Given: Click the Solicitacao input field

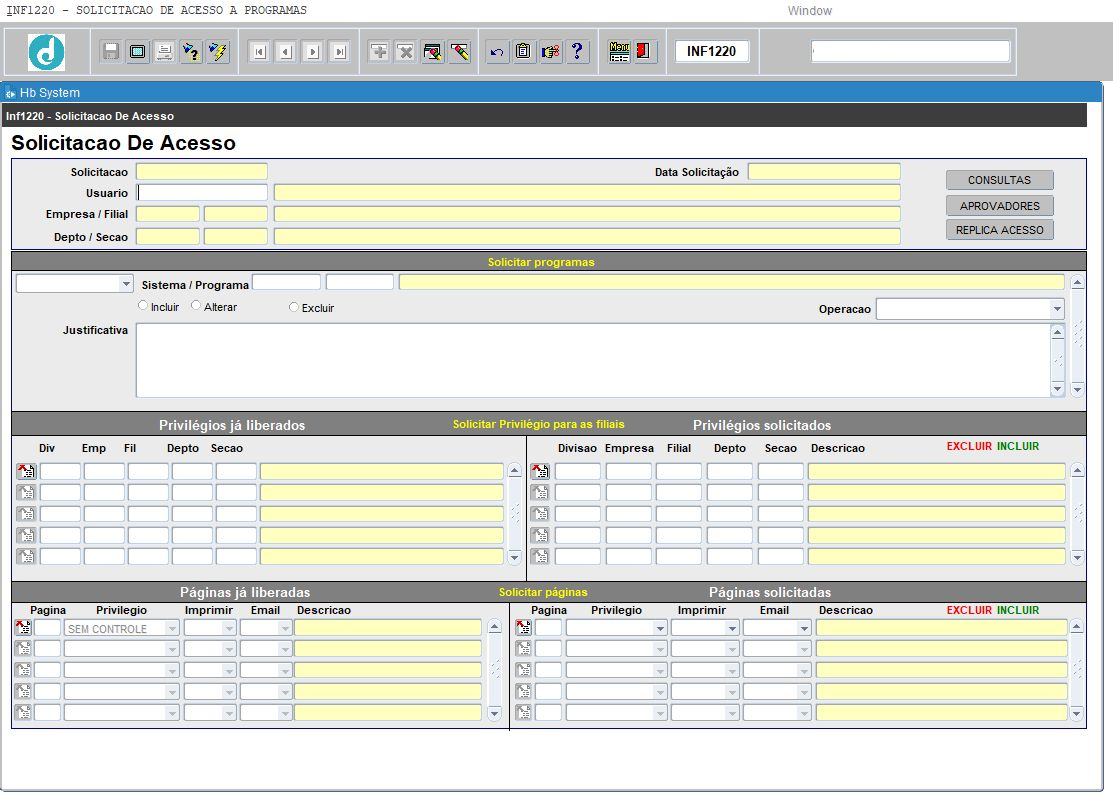Looking at the screenshot, I should pos(202,171).
